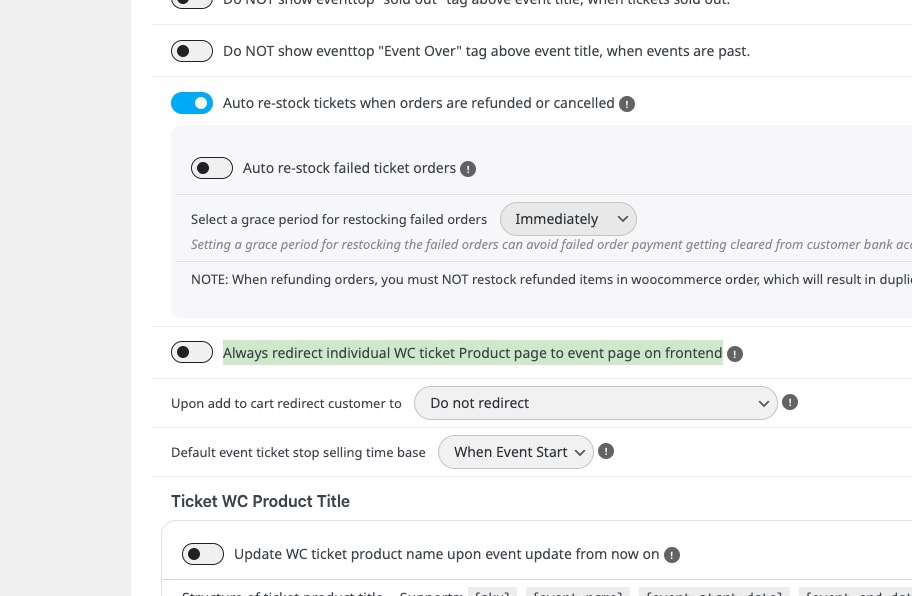This screenshot has height=596, width=912.
Task: Click the Do NOT show Event Over label text
Action: coord(486,51)
